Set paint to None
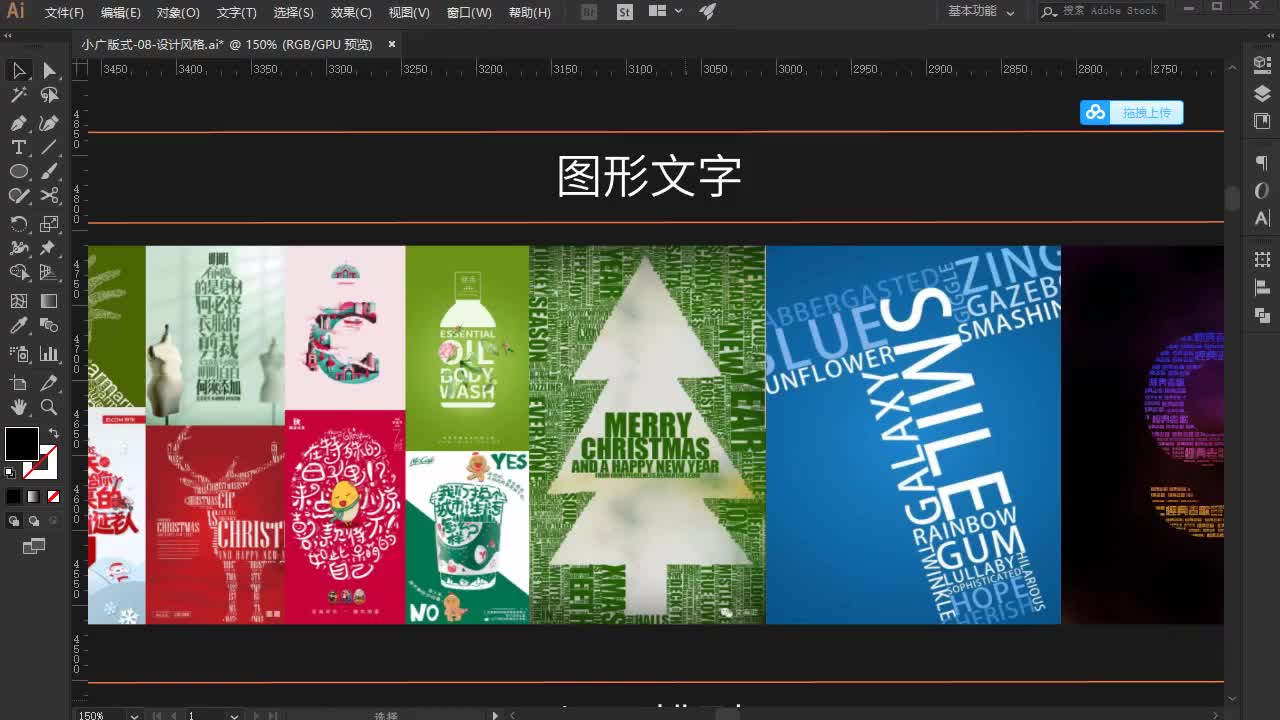 (53, 496)
